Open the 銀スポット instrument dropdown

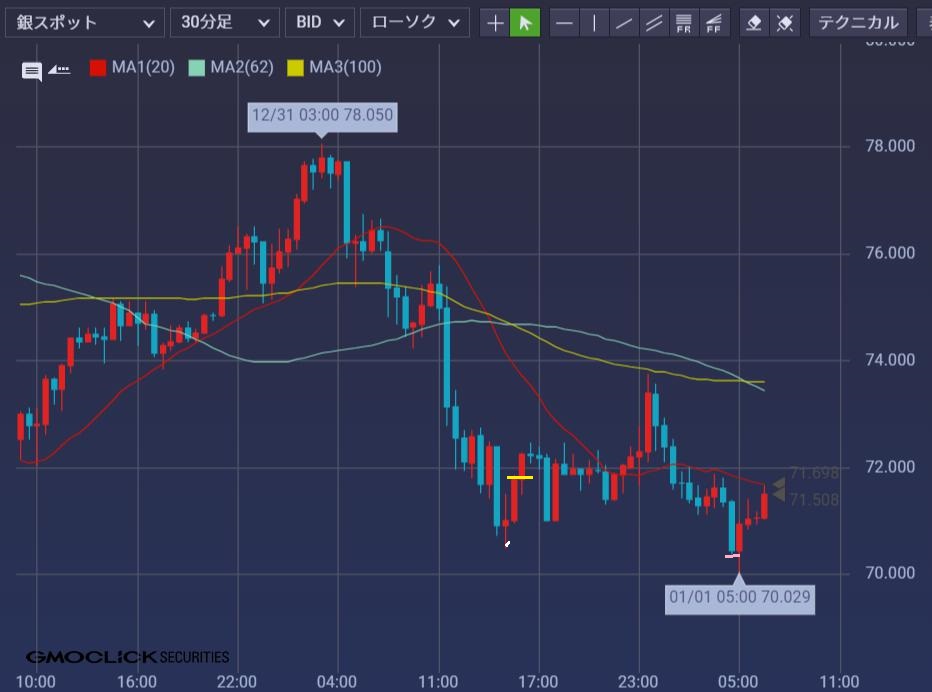click(85, 23)
